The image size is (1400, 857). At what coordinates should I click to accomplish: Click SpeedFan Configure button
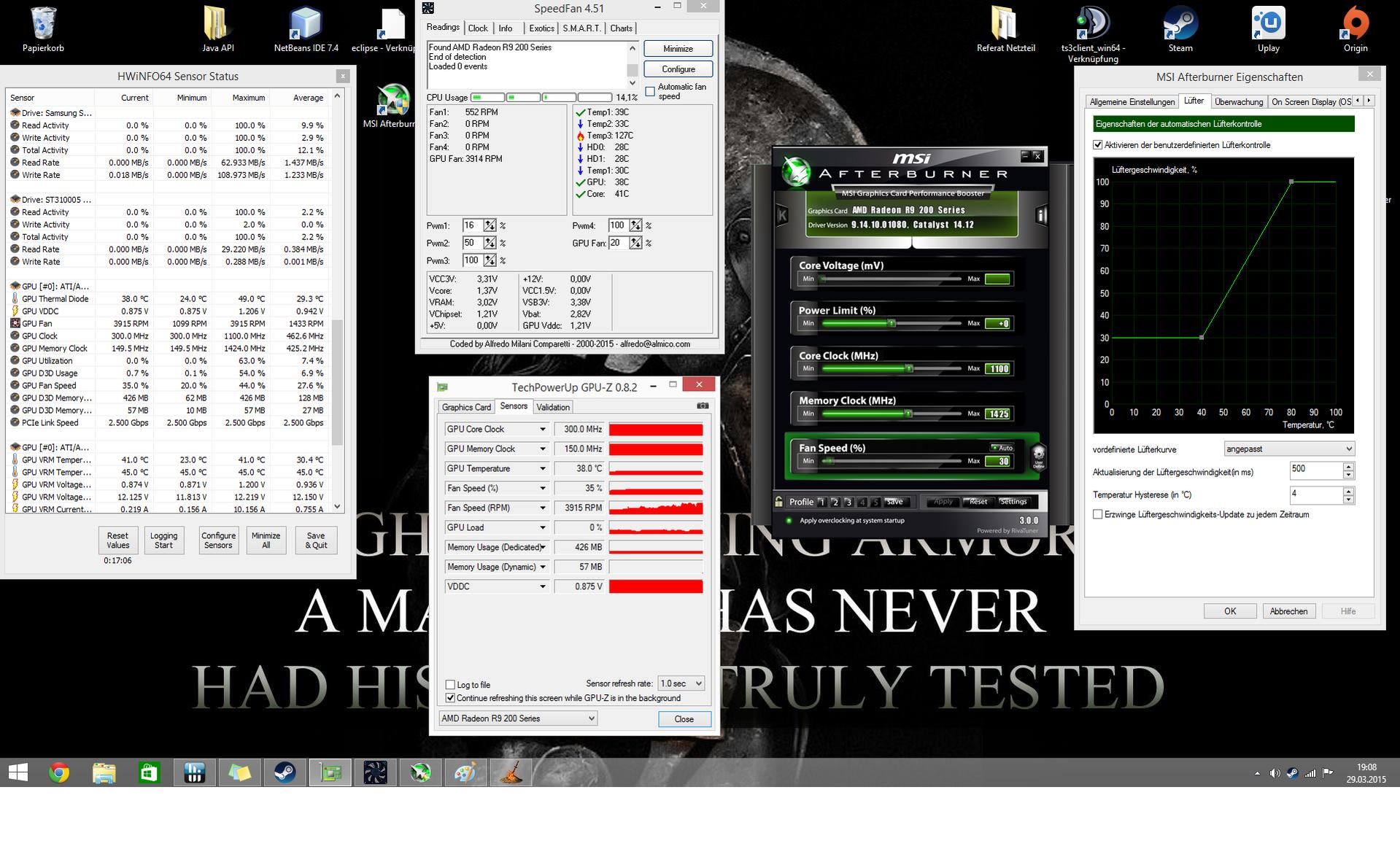tap(678, 69)
